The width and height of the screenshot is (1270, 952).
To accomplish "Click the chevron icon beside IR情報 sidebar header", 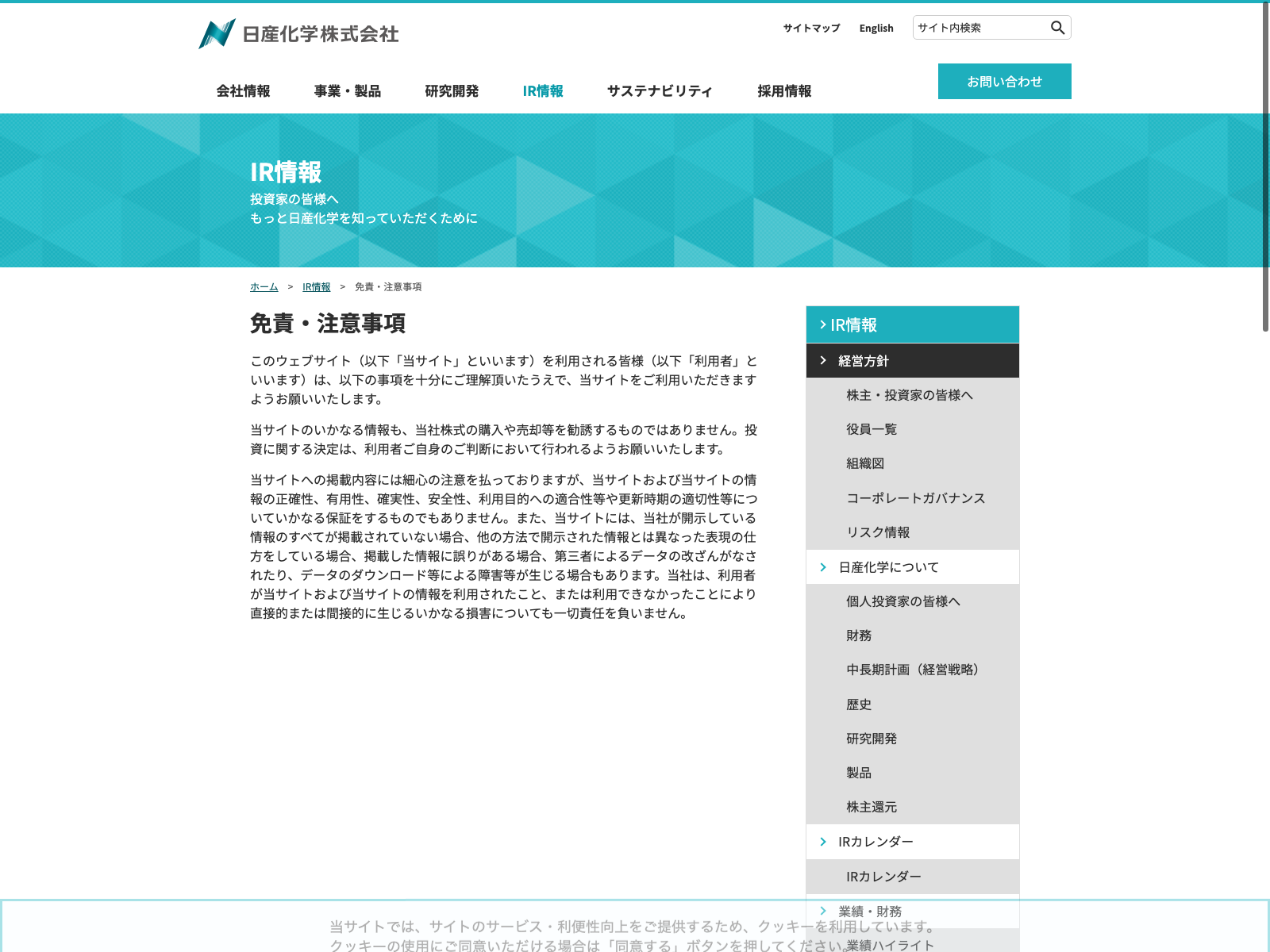I will click(822, 324).
